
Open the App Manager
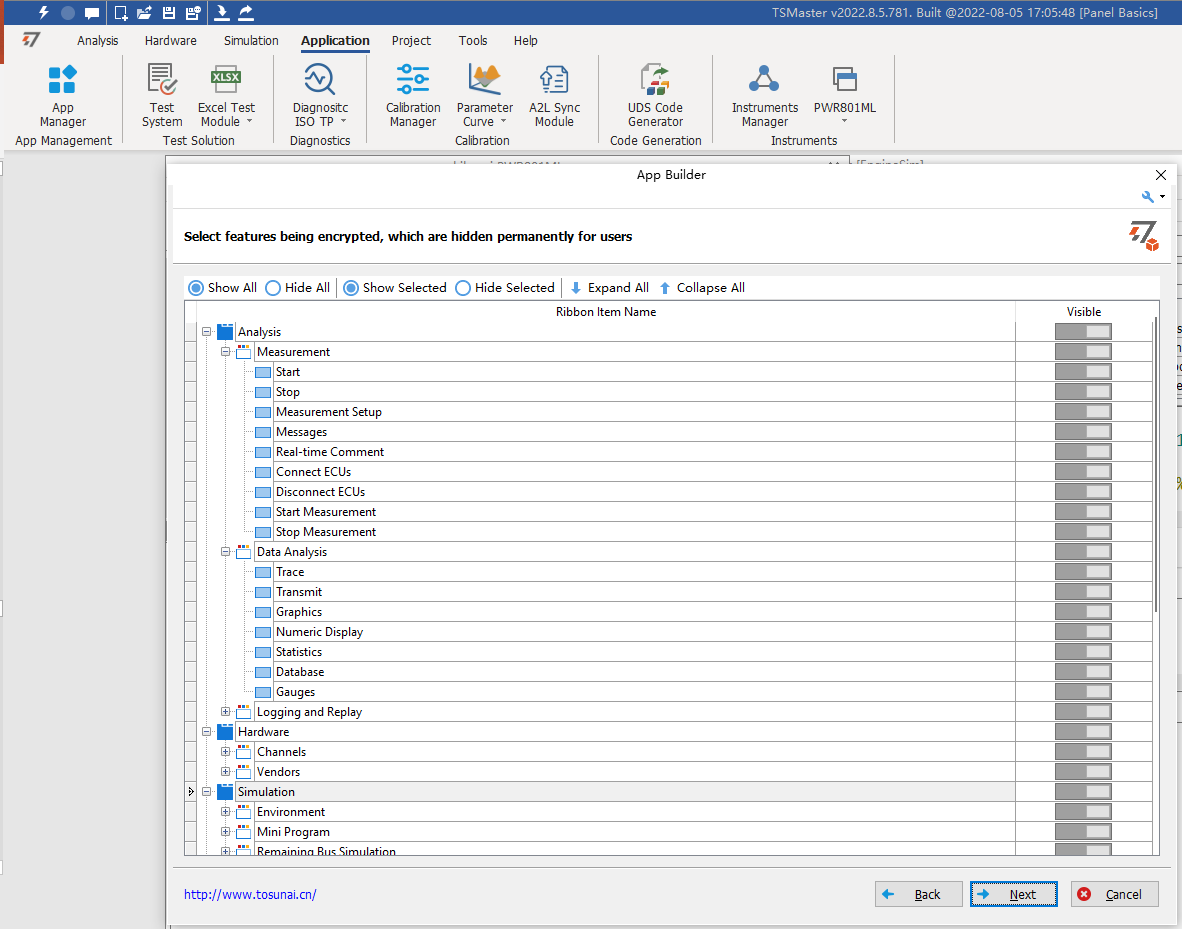click(63, 96)
